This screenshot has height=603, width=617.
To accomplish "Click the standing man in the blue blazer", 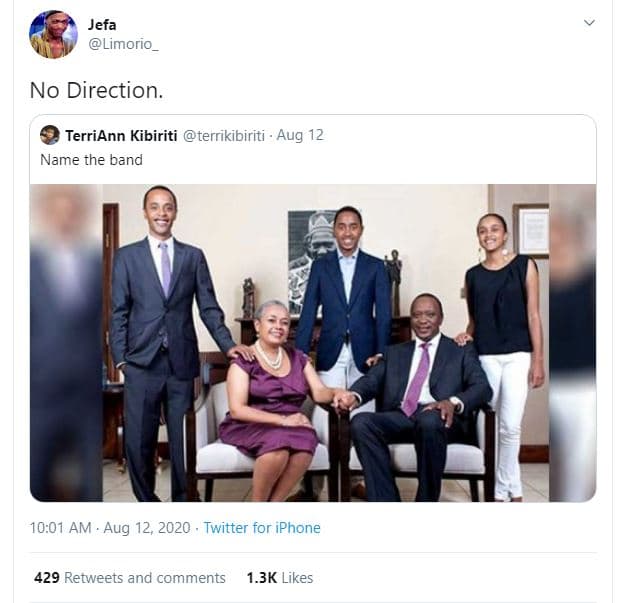I will [x=346, y=290].
